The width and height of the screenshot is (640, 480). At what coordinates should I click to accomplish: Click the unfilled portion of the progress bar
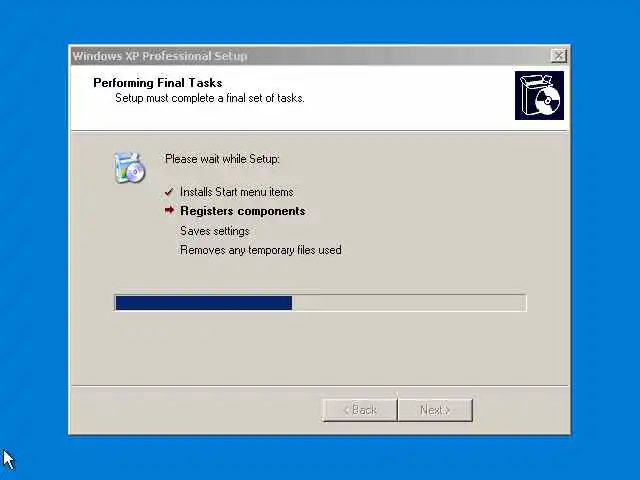409,303
